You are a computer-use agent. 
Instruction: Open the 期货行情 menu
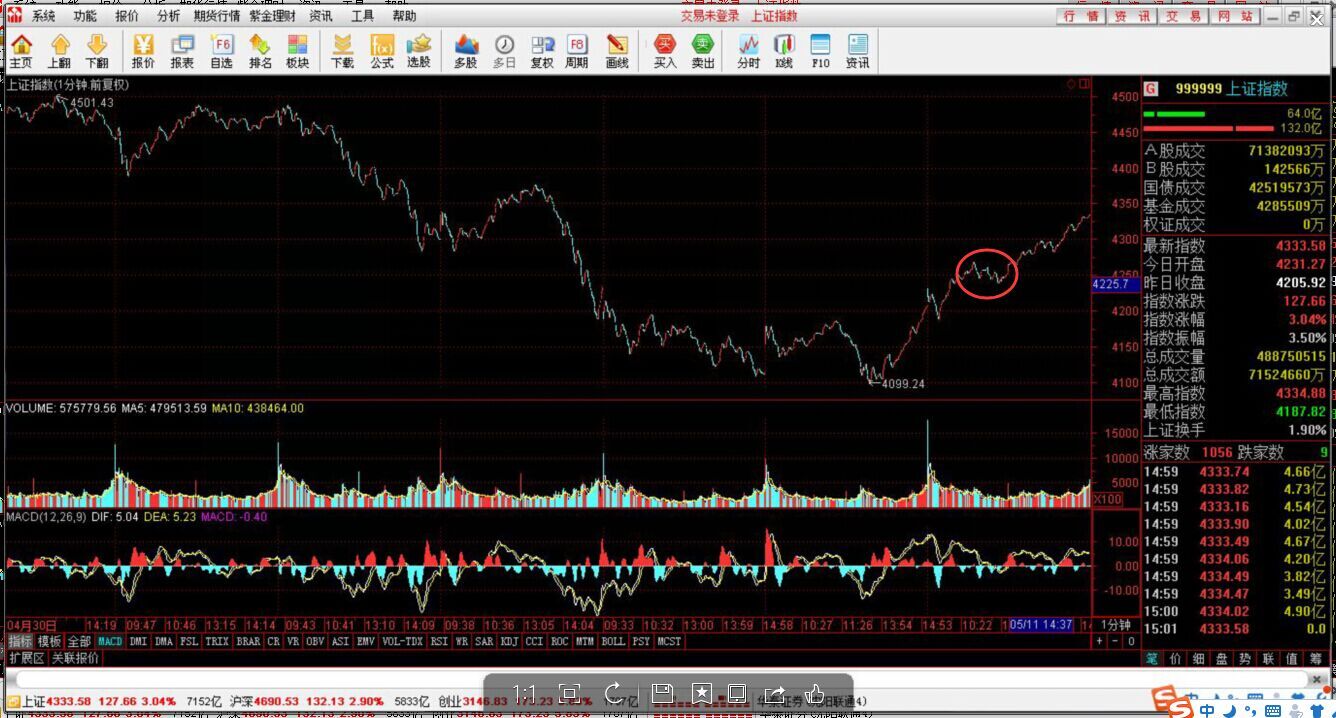pyautogui.click(x=216, y=16)
